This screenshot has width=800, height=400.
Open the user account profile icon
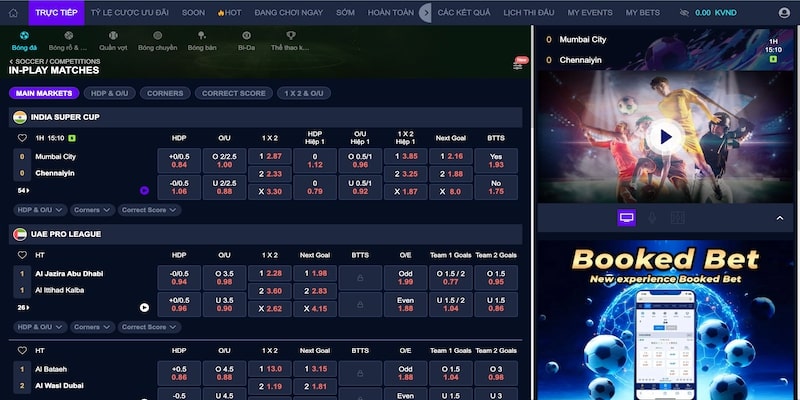pos(783,13)
